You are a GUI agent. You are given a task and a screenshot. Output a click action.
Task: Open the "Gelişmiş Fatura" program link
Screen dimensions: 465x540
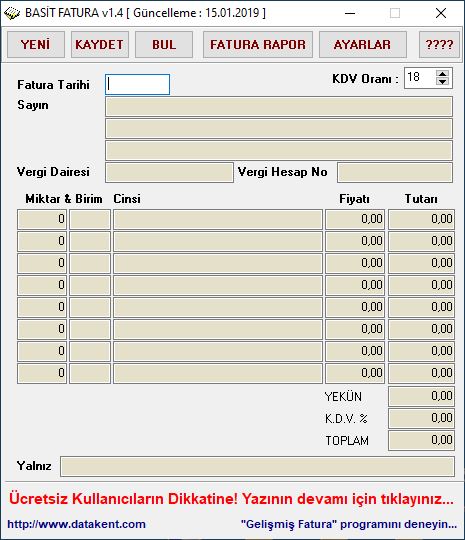(x=349, y=524)
